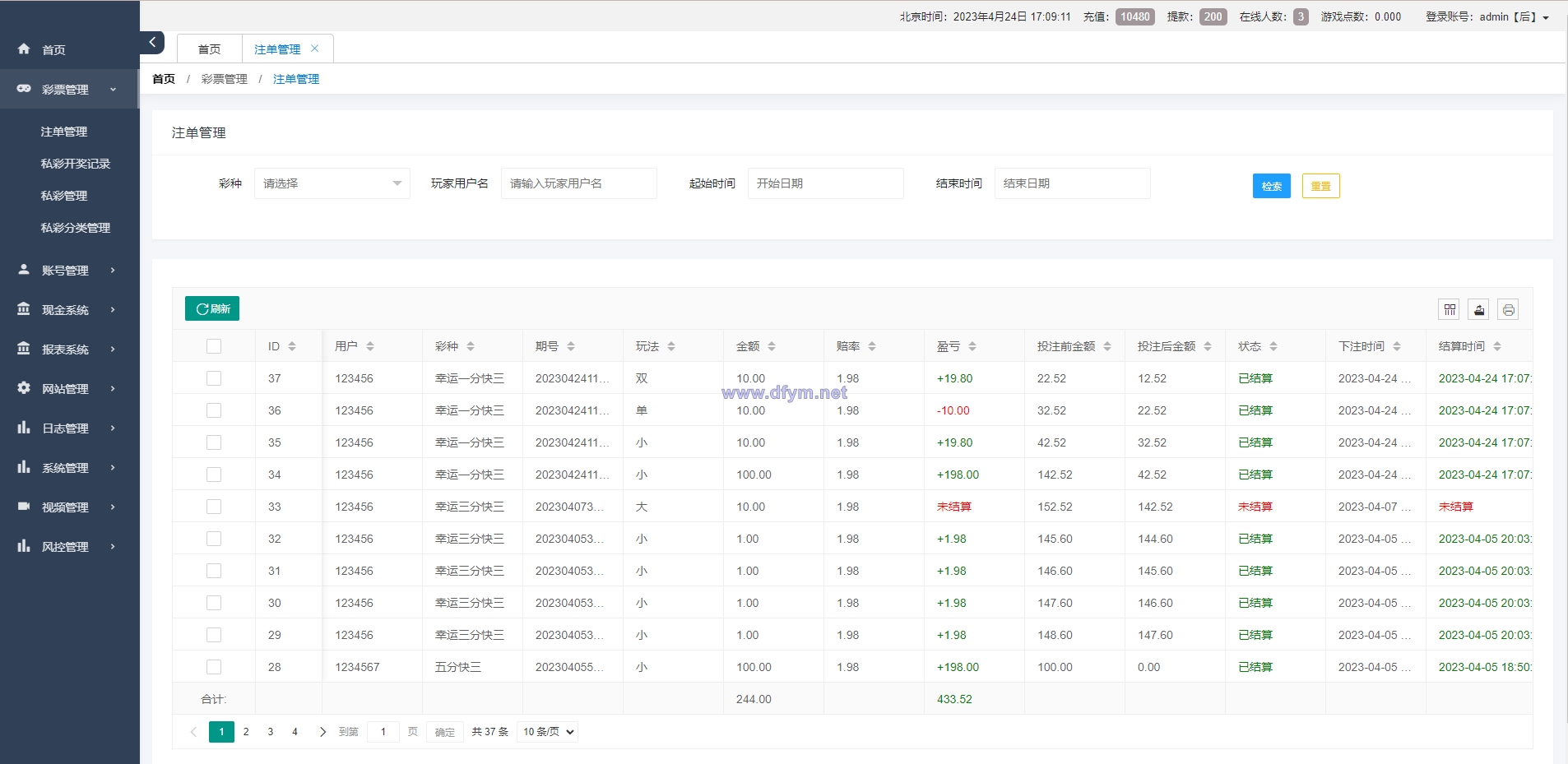Go to page 2 in pagination
The width and height of the screenshot is (1568, 764).
(x=246, y=731)
